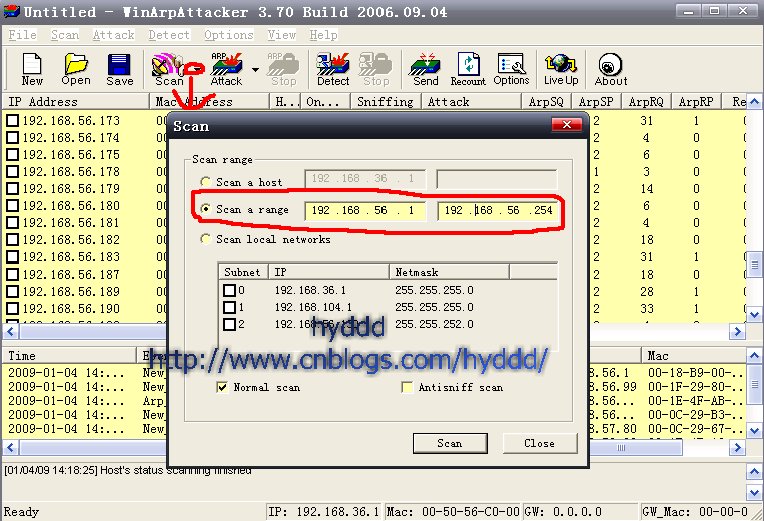Click the host list vertical scrollbar thumb
764x521 pixels.
tap(754, 265)
